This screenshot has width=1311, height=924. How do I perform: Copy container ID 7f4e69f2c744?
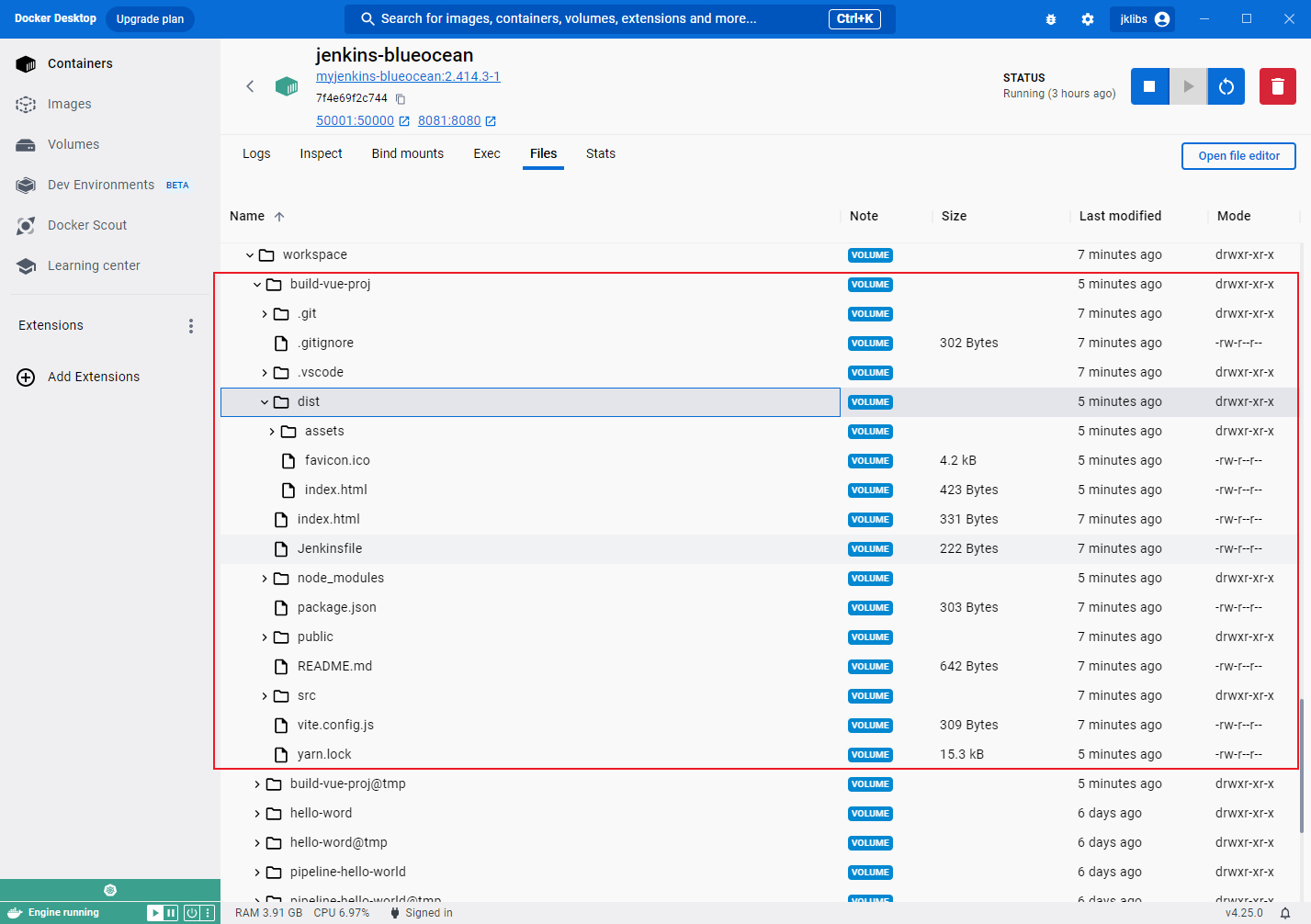(x=401, y=99)
